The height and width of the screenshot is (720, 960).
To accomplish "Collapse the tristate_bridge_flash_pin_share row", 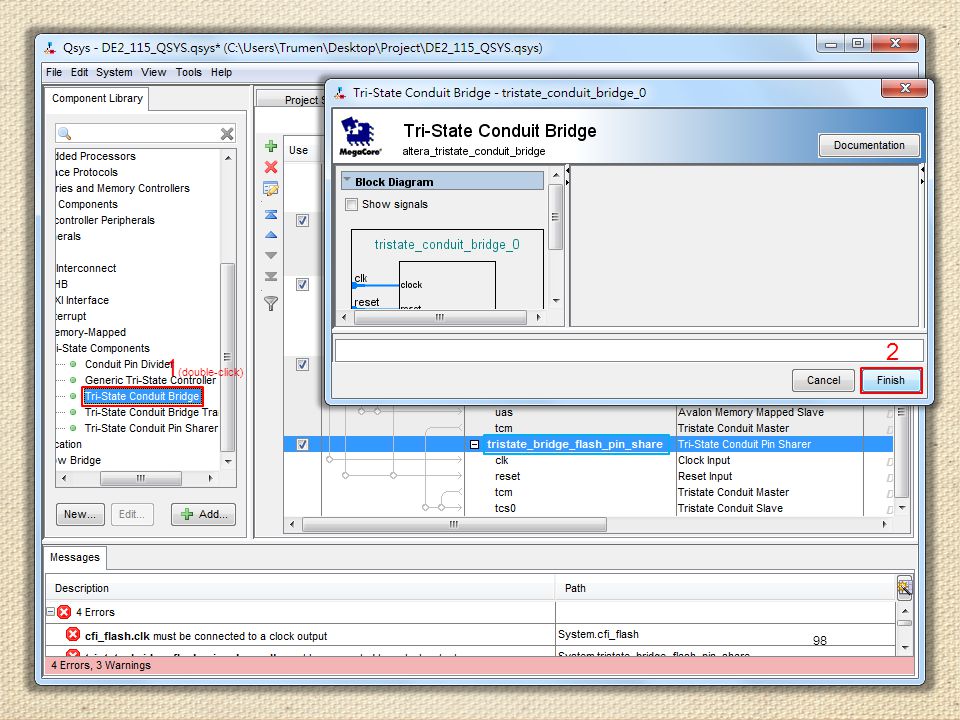I will (x=474, y=444).
